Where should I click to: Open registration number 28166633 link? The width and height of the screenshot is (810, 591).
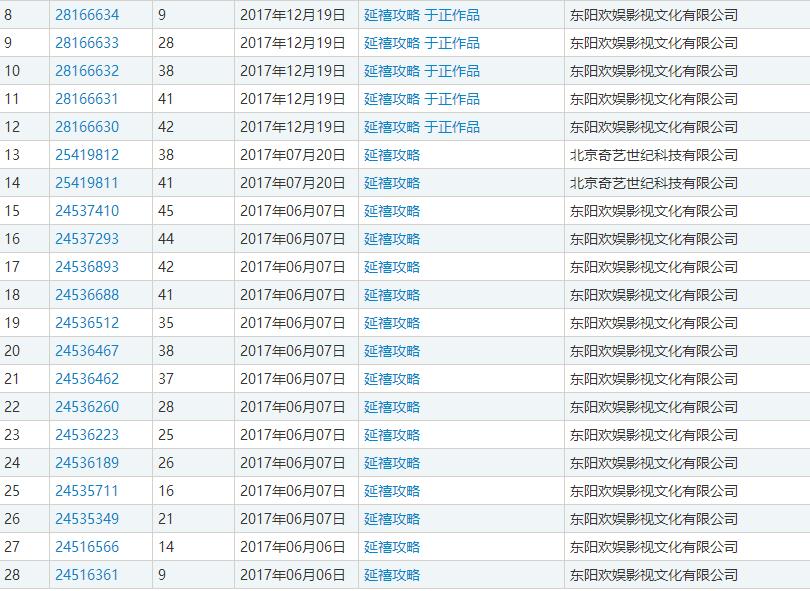(x=87, y=43)
